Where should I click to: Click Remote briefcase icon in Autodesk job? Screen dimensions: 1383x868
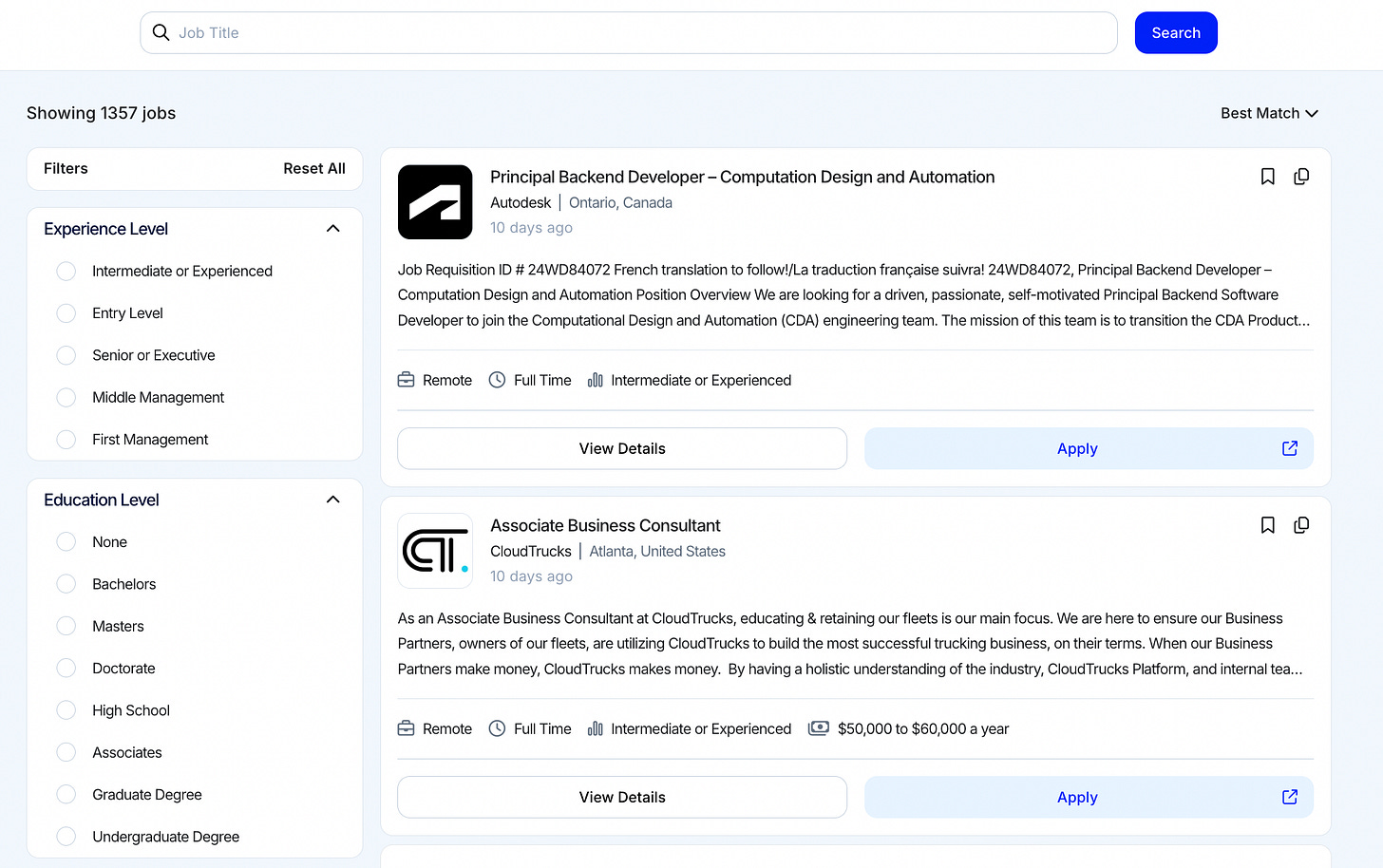click(407, 380)
